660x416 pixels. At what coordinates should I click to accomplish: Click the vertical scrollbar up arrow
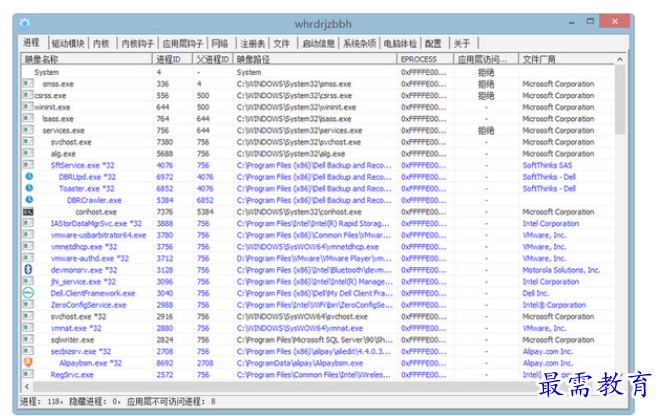[x=620, y=59]
